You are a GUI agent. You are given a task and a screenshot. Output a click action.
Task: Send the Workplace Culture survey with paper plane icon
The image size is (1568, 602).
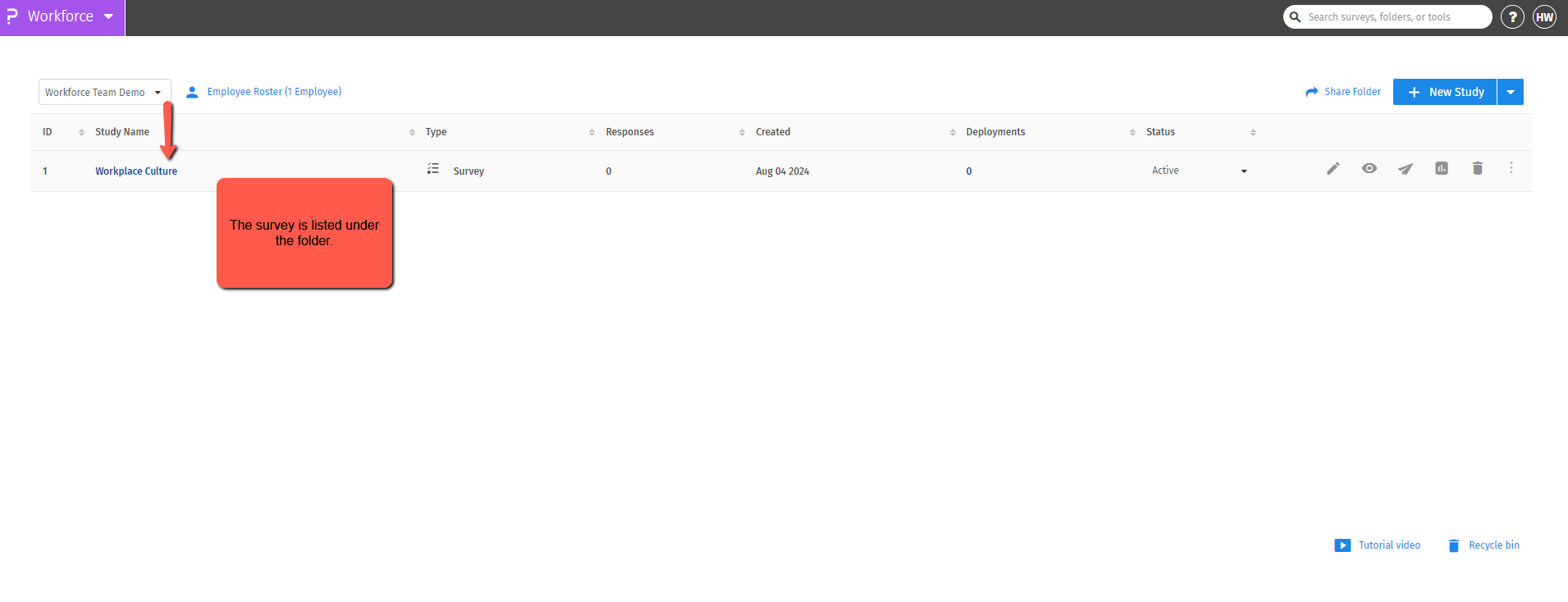click(x=1406, y=169)
